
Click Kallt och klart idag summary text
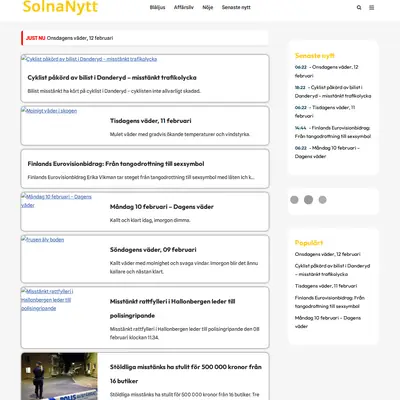pos(150,220)
